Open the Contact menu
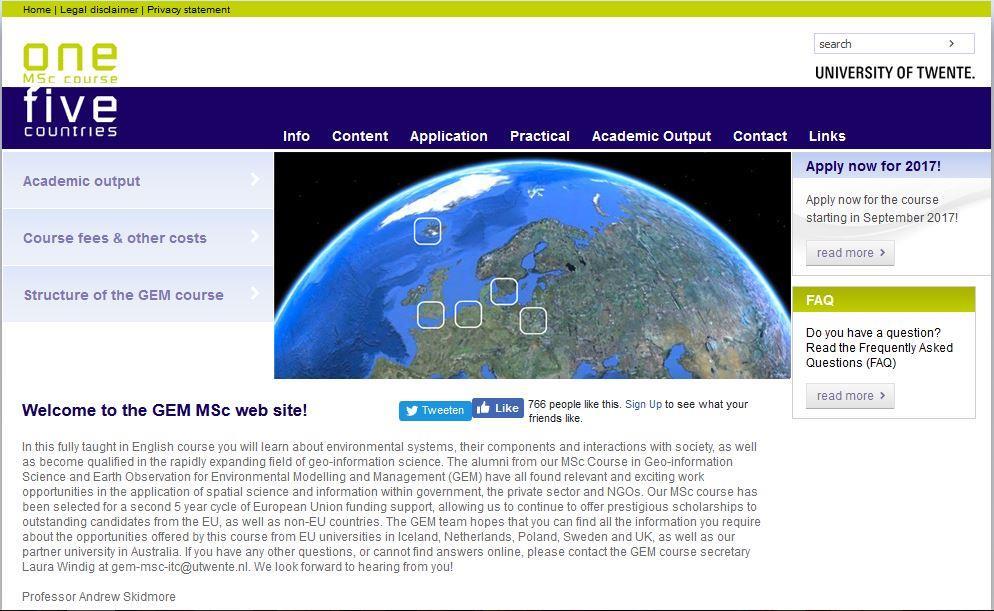Screen dimensions: 994x611 coord(760,136)
